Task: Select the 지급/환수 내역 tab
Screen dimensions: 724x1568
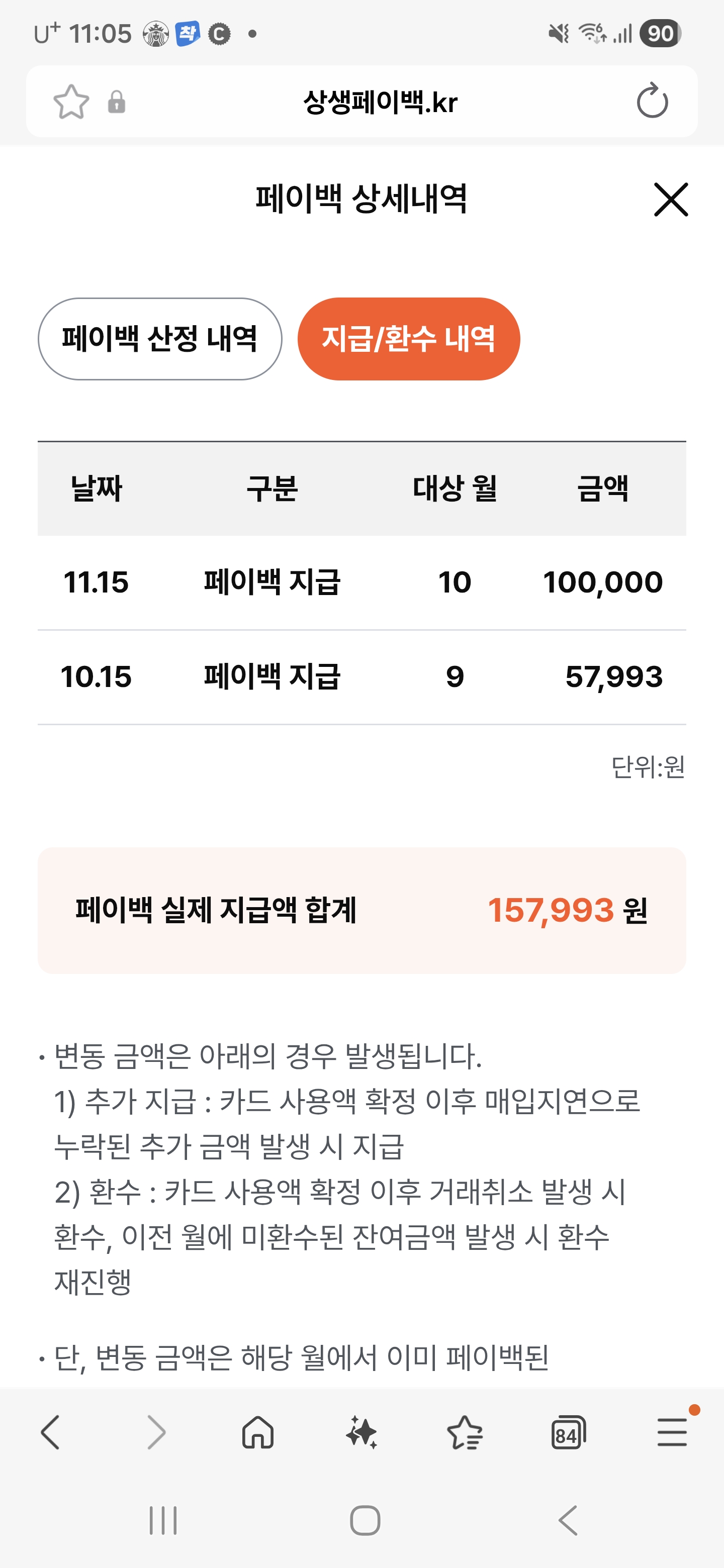Action: coord(408,339)
